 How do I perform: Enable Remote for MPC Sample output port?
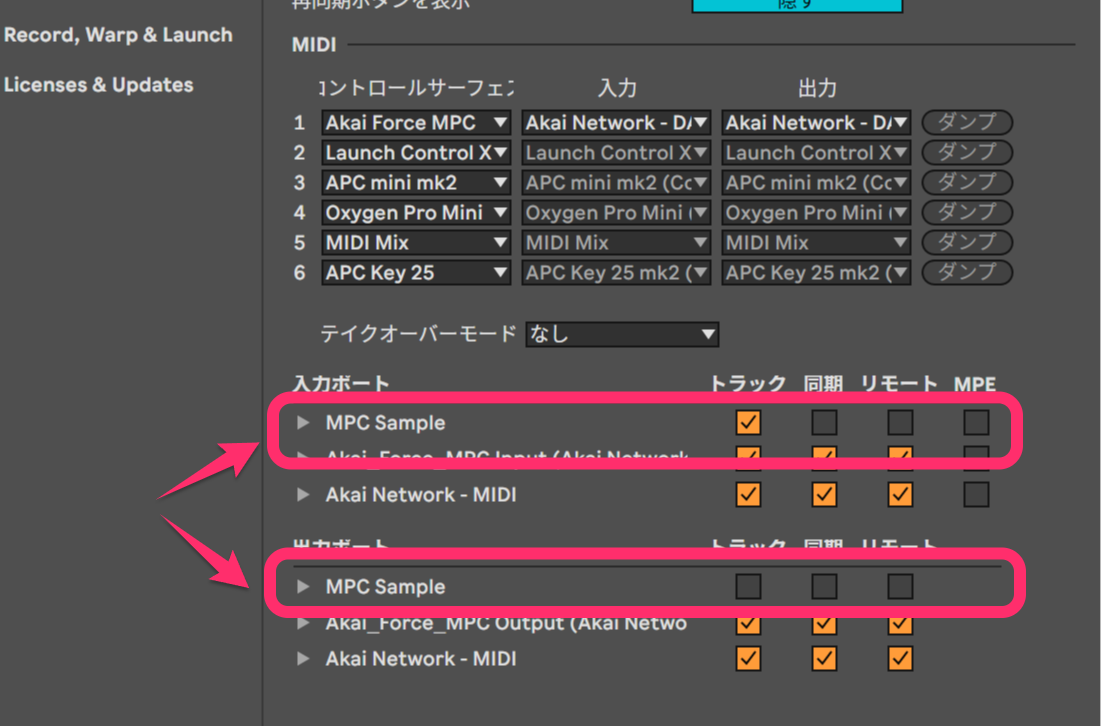[900, 587]
